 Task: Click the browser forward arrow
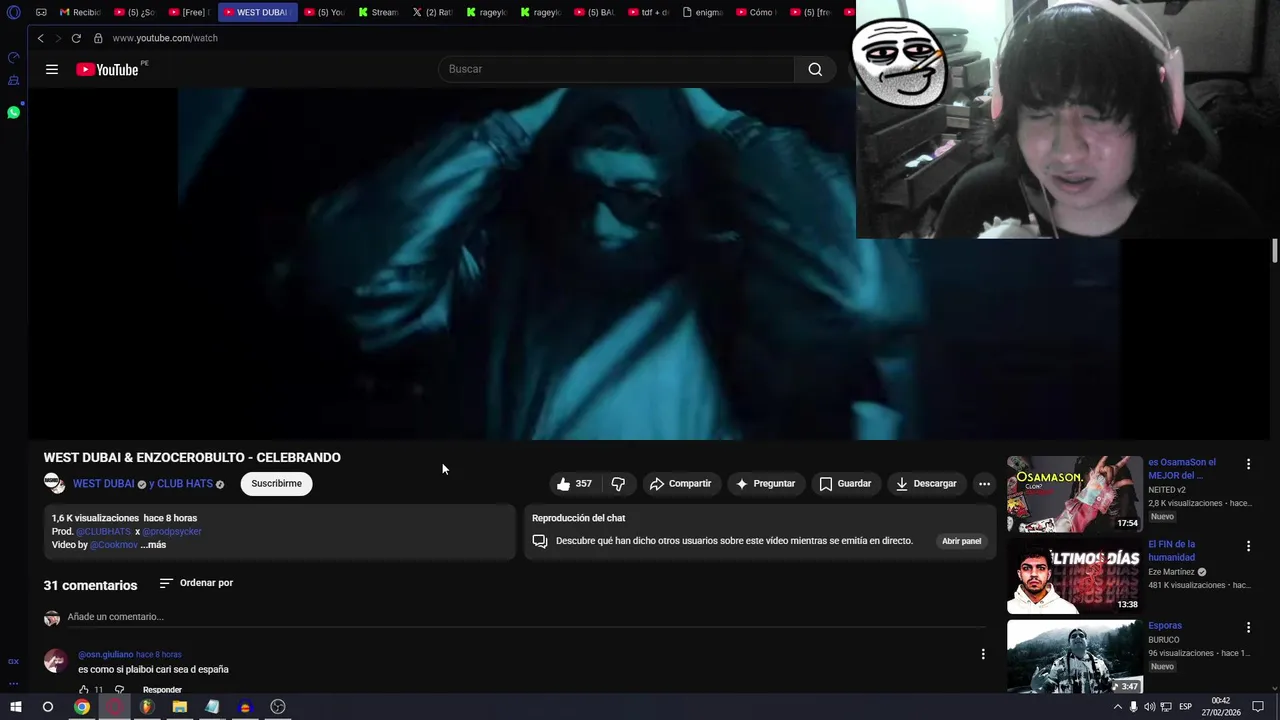tap(58, 38)
